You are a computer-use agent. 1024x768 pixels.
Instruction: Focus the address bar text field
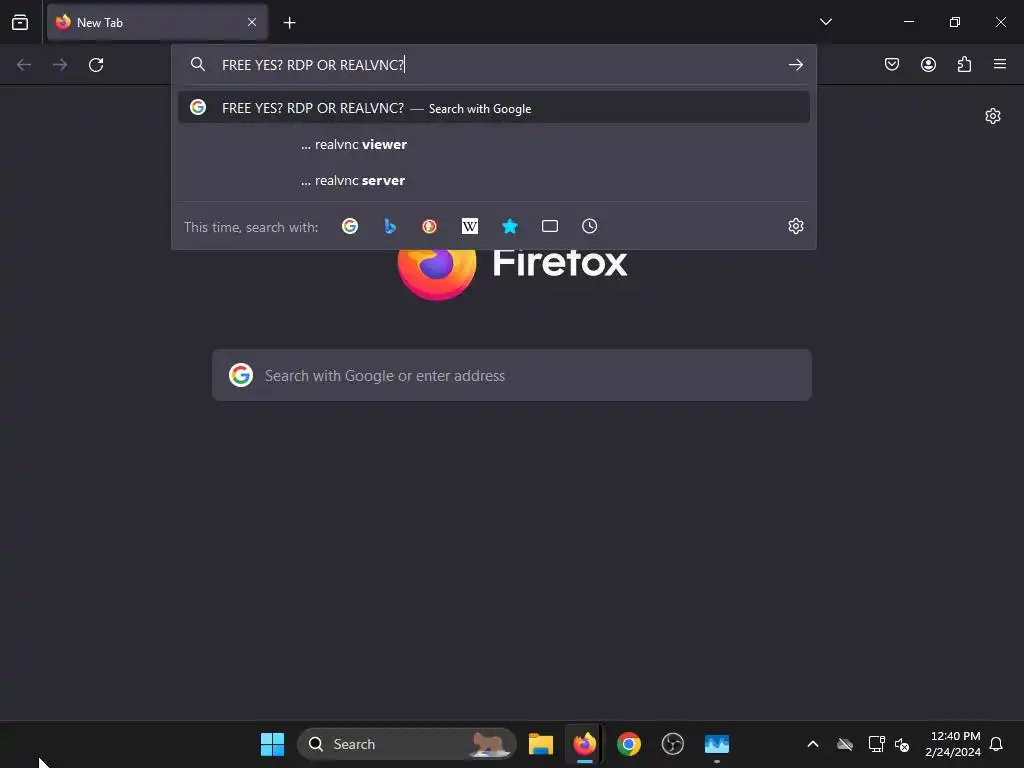(x=496, y=65)
